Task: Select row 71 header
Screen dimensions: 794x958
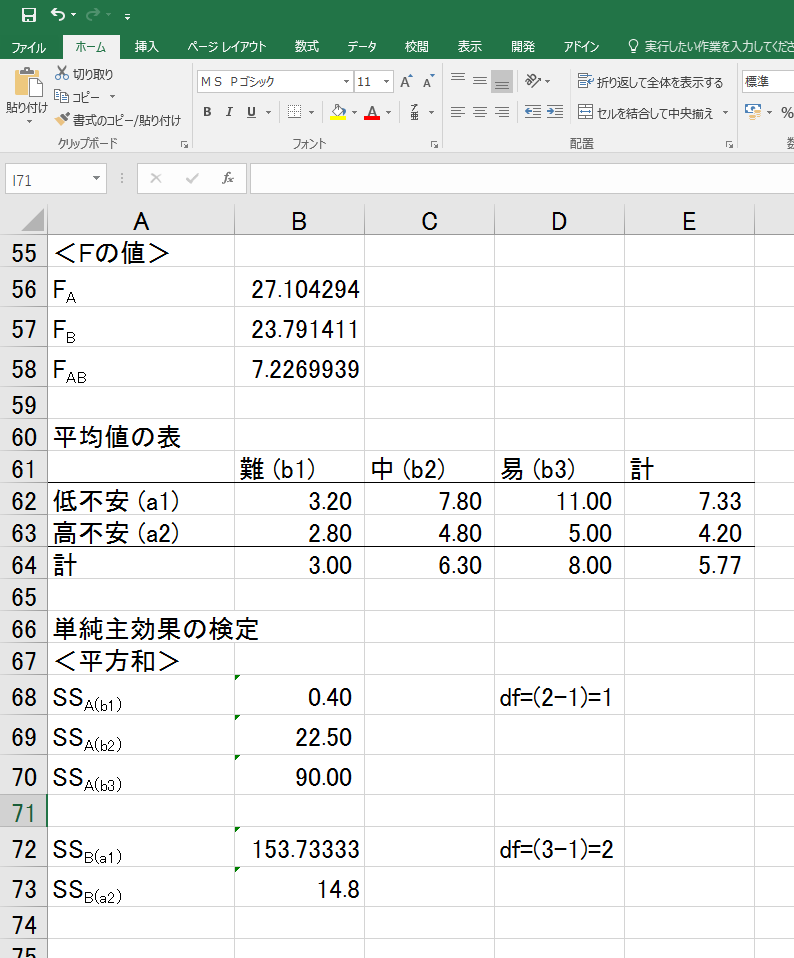Action: point(24,813)
